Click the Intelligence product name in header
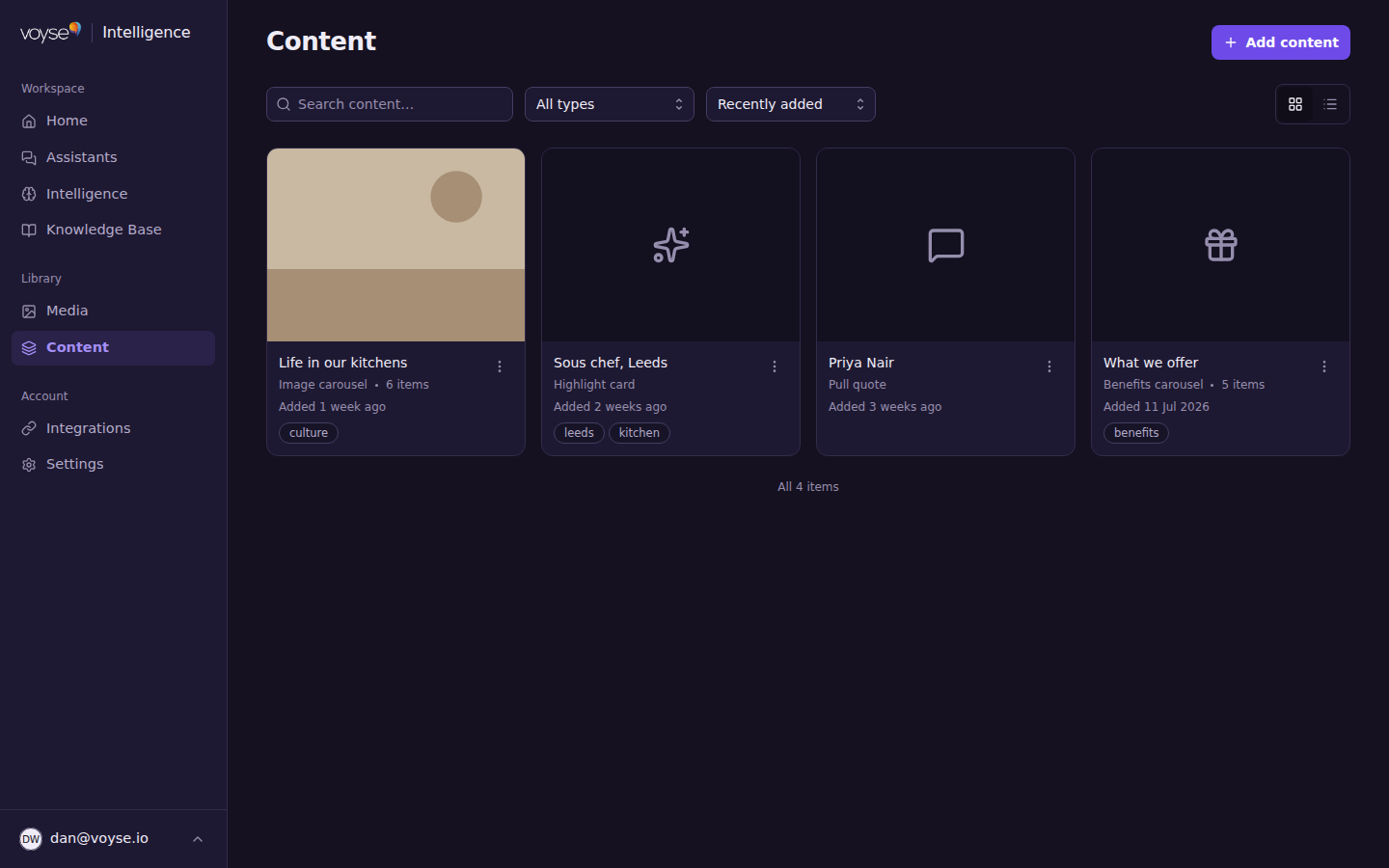1389x868 pixels. 147,33
